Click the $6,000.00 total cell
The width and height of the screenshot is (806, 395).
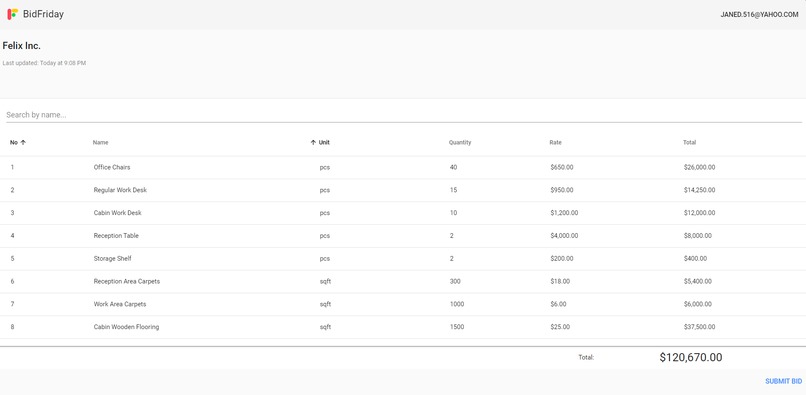pyautogui.click(x=698, y=304)
